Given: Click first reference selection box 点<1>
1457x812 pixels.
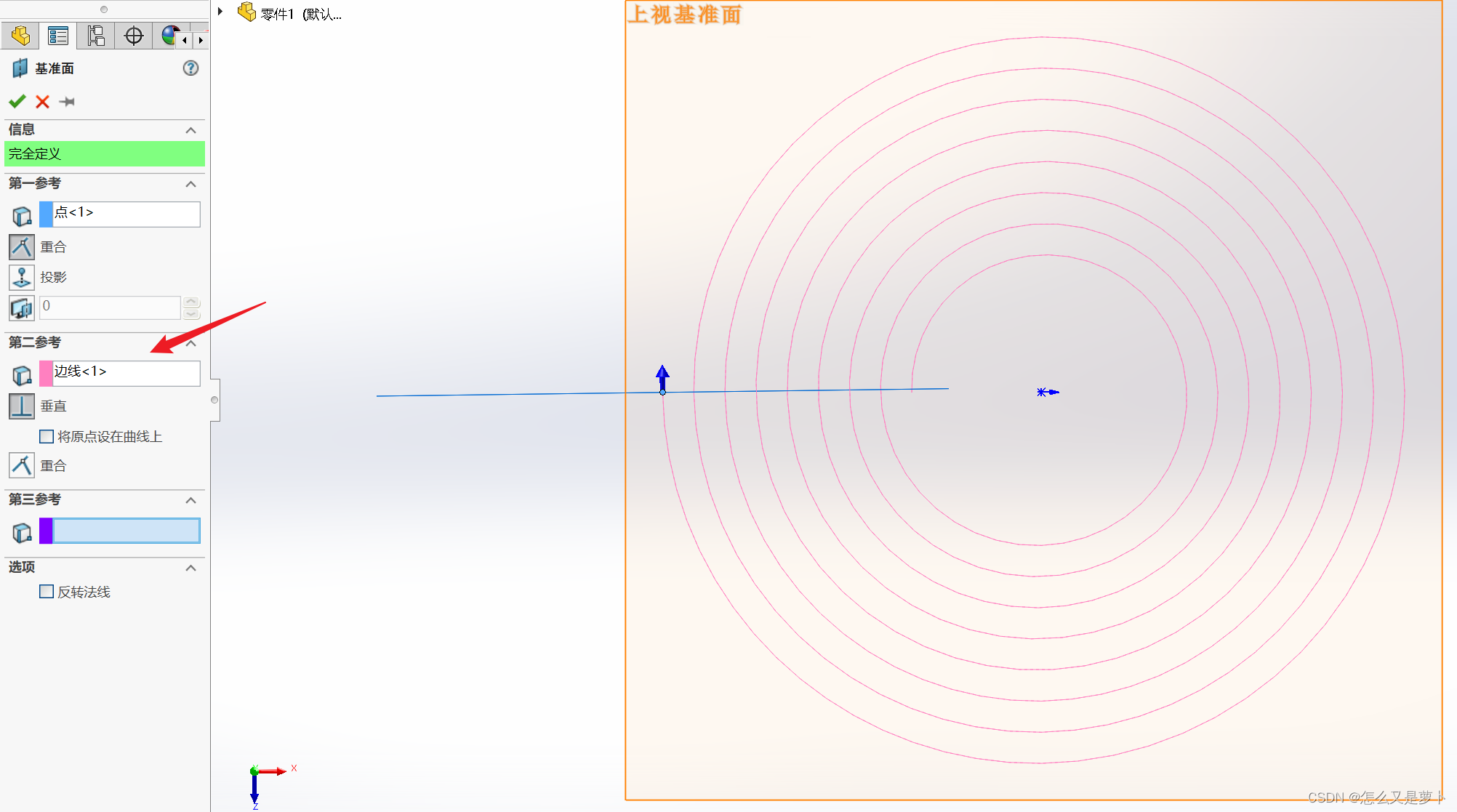Looking at the screenshot, I should 127,214.
